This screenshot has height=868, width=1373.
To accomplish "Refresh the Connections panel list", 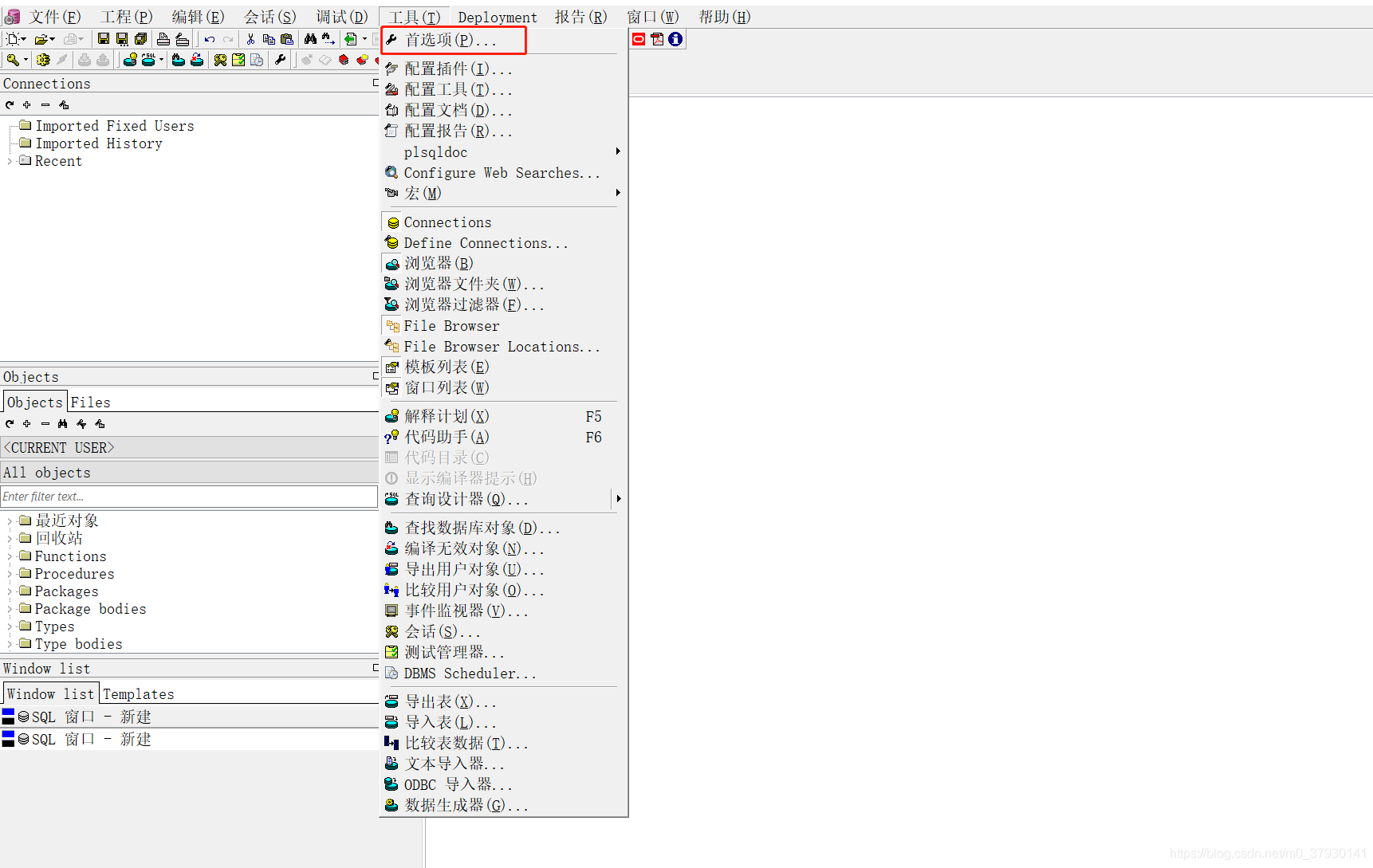I will tap(10, 104).
